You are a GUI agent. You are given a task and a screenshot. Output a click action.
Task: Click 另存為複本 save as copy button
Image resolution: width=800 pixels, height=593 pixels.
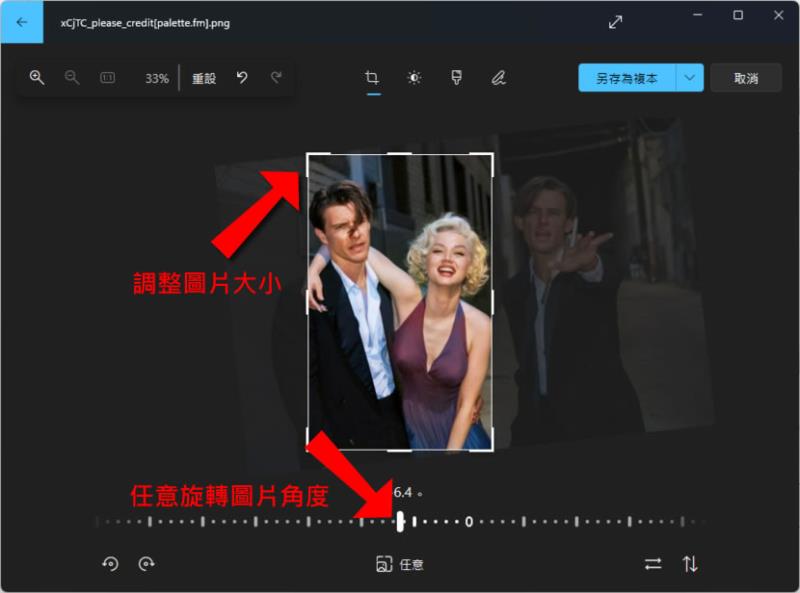pyautogui.click(x=627, y=78)
